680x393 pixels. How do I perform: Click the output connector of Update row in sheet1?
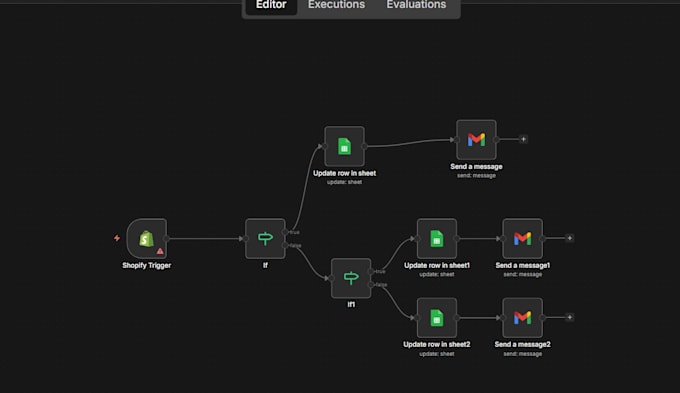click(x=457, y=238)
